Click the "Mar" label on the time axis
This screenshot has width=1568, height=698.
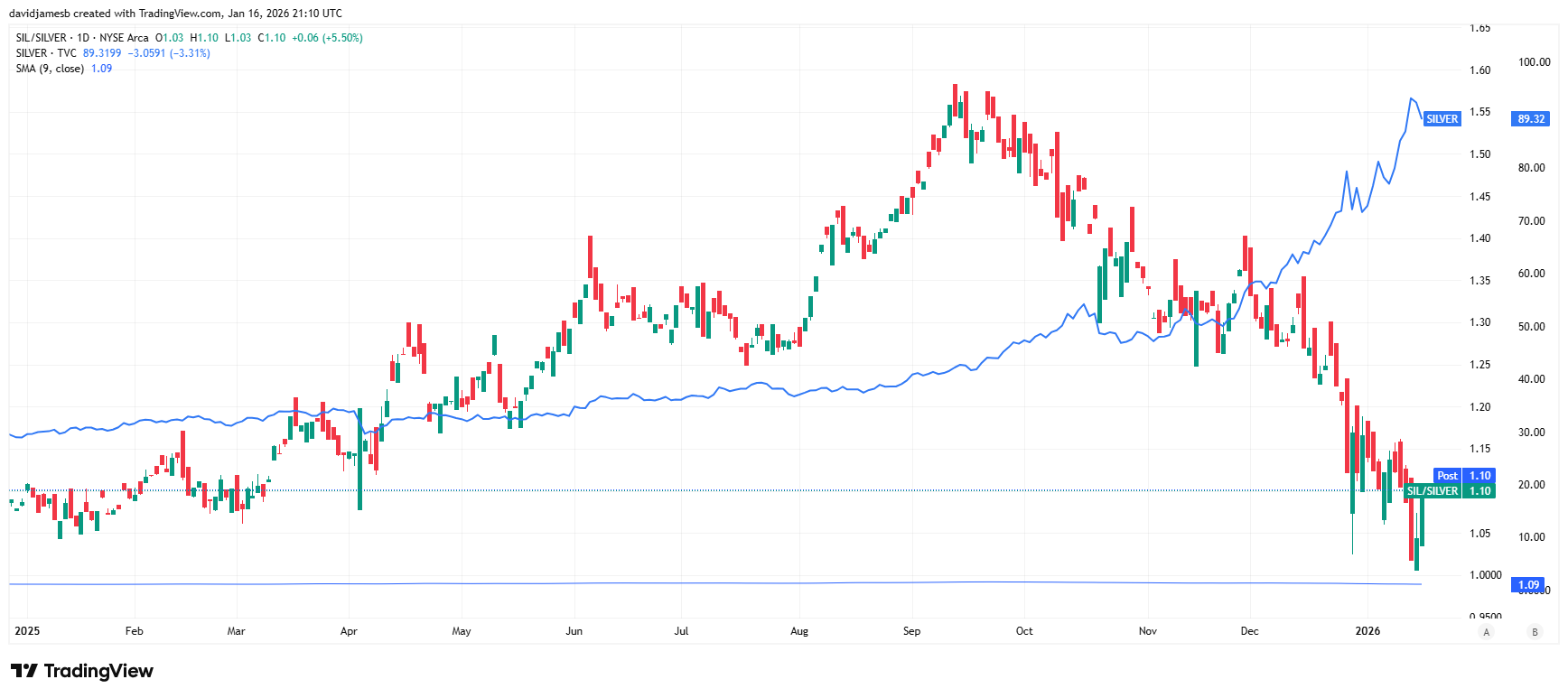(x=236, y=631)
